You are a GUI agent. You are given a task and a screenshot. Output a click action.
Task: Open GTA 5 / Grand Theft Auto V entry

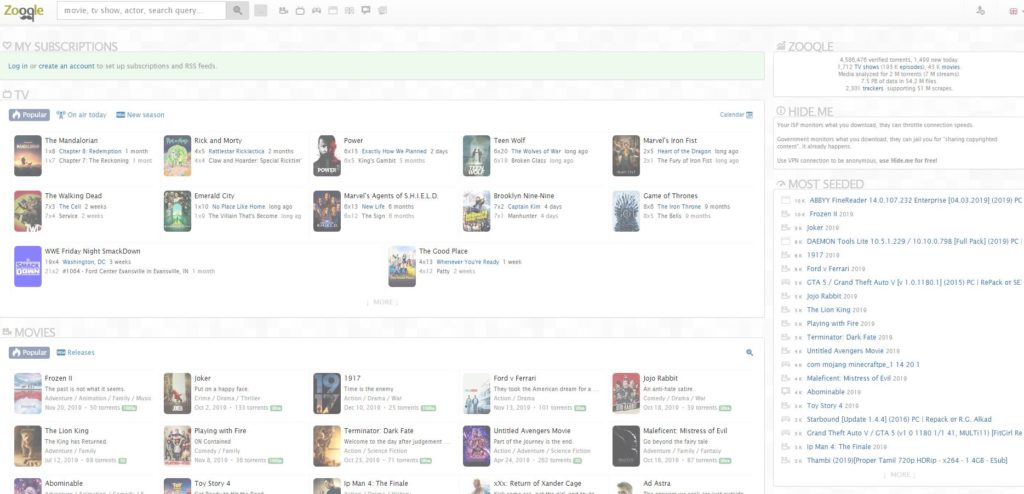click(x=914, y=283)
